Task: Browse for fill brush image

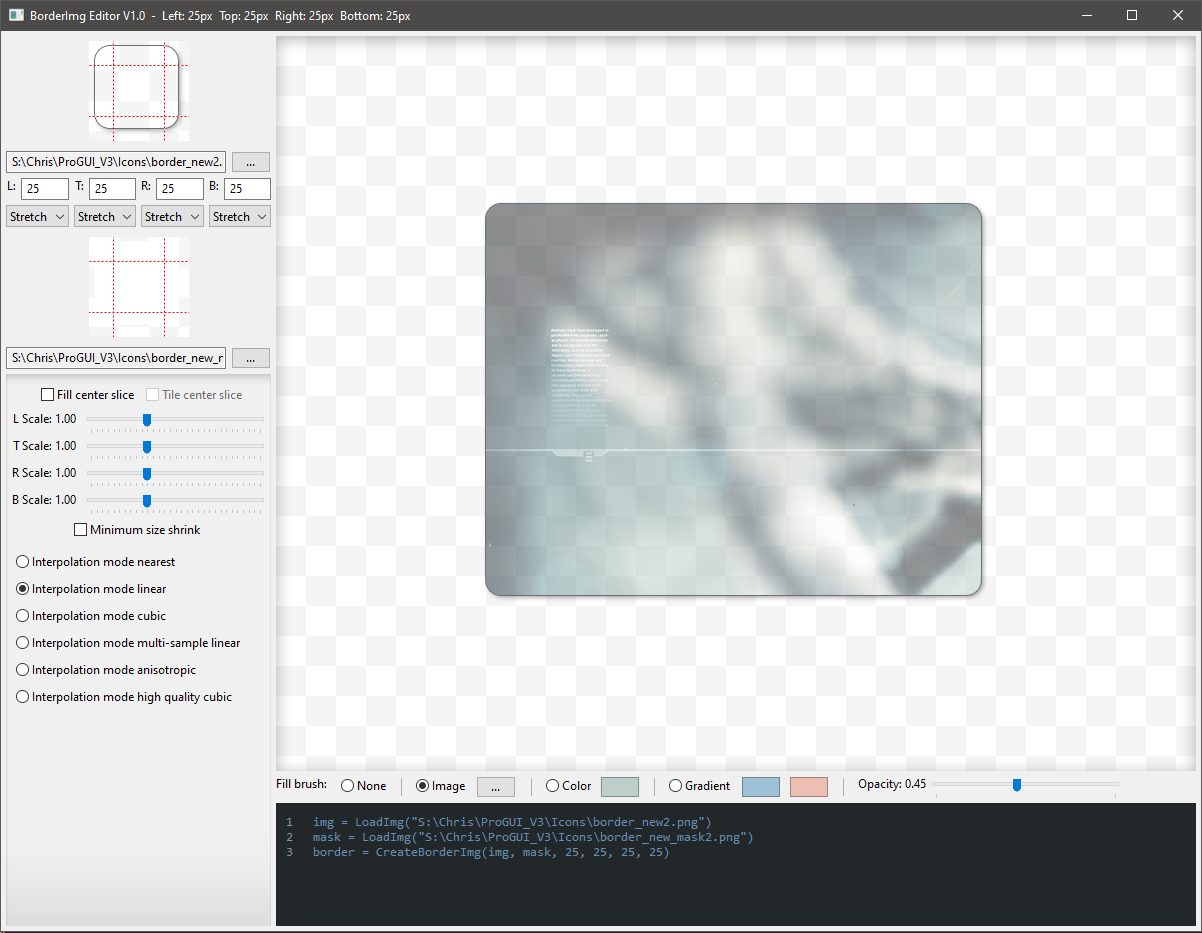Action: coord(496,786)
